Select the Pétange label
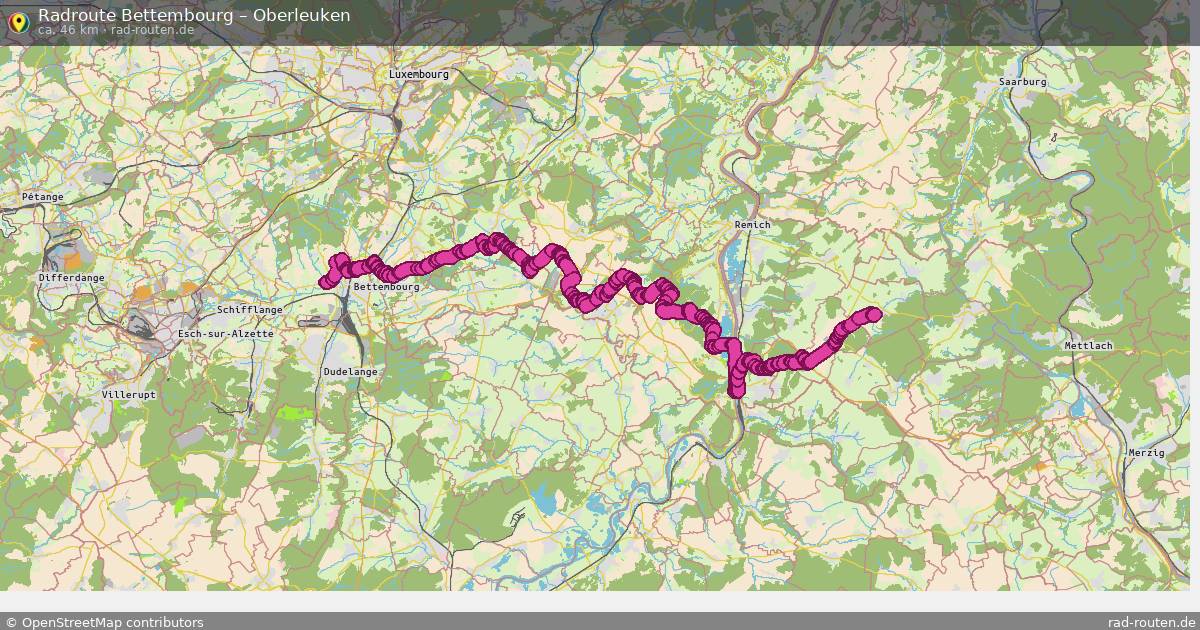Viewport: 1200px width, 630px height. (x=43, y=197)
